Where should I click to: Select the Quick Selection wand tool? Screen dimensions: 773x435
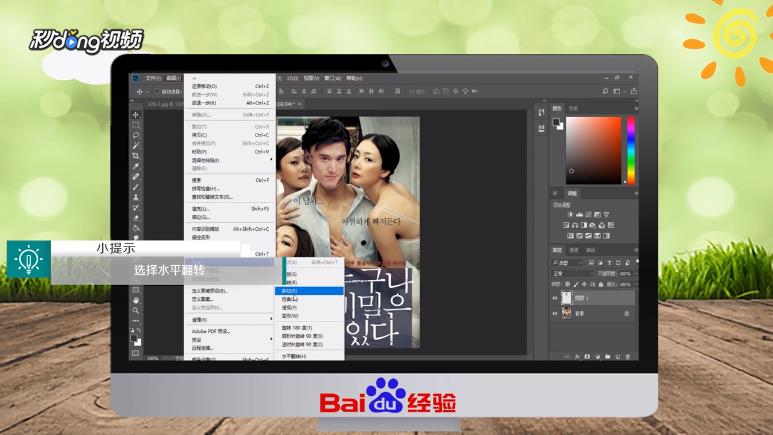pyautogui.click(x=136, y=145)
